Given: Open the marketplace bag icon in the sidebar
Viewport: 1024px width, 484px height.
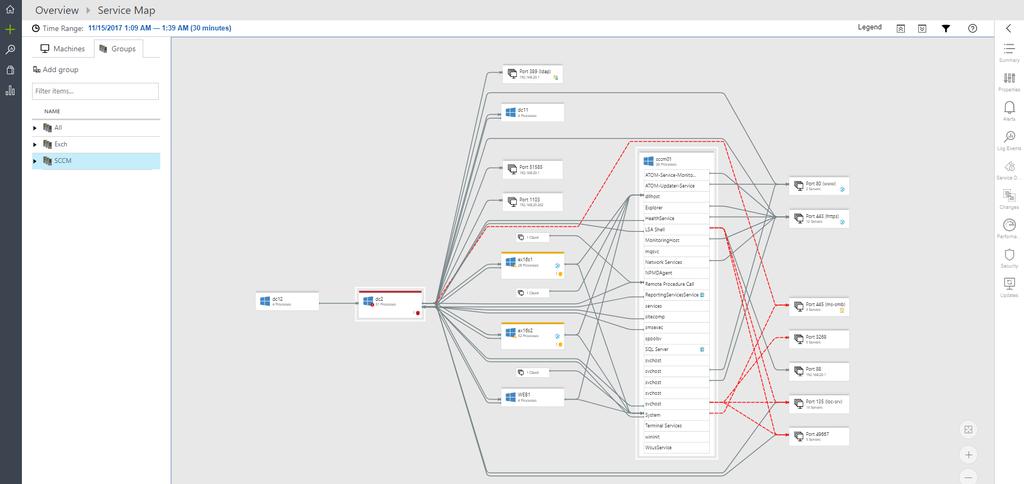Looking at the screenshot, I should (10, 70).
